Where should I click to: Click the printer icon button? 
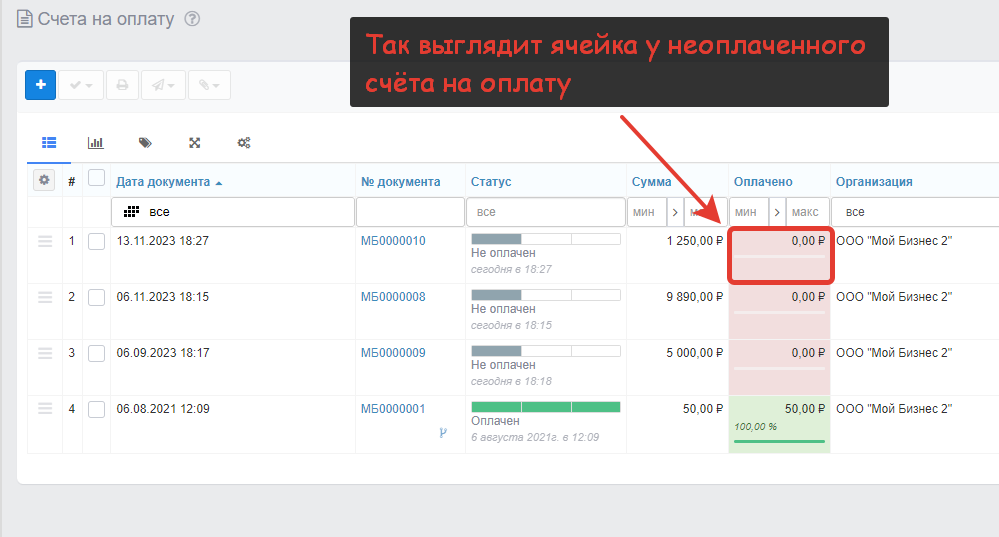pyautogui.click(x=122, y=85)
